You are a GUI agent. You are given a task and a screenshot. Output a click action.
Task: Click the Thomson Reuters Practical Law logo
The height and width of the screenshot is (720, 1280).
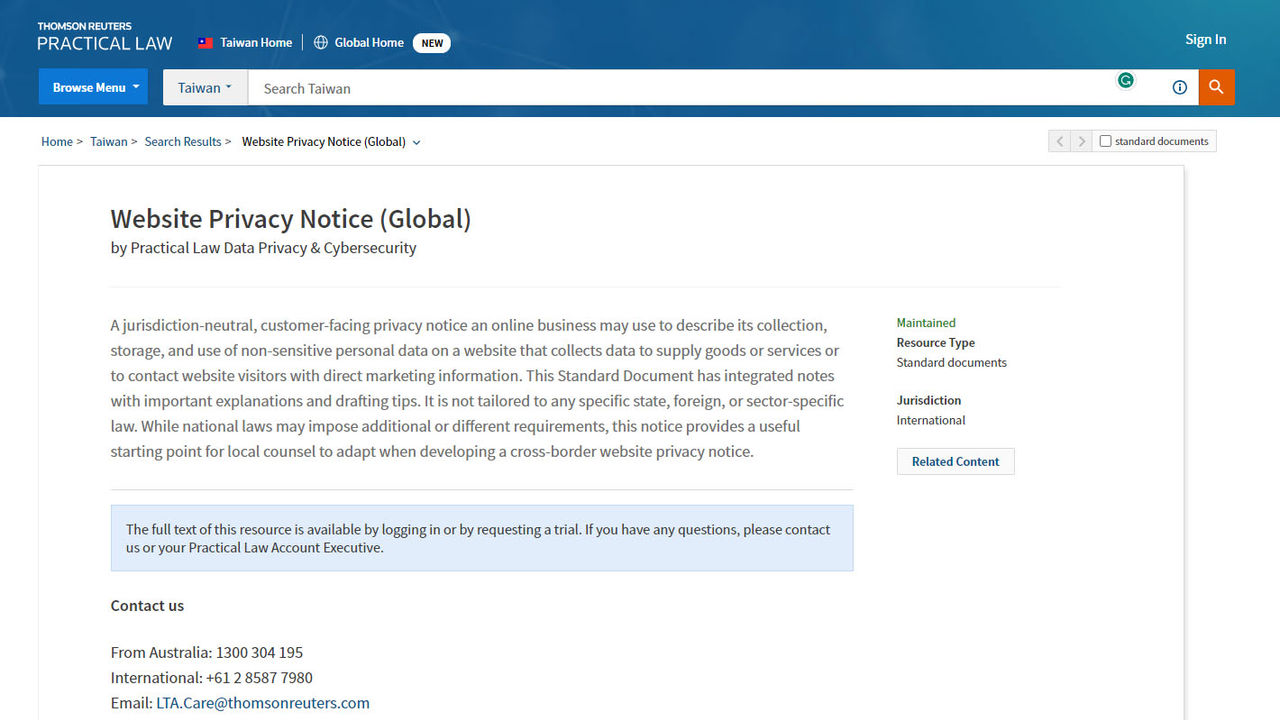(105, 37)
